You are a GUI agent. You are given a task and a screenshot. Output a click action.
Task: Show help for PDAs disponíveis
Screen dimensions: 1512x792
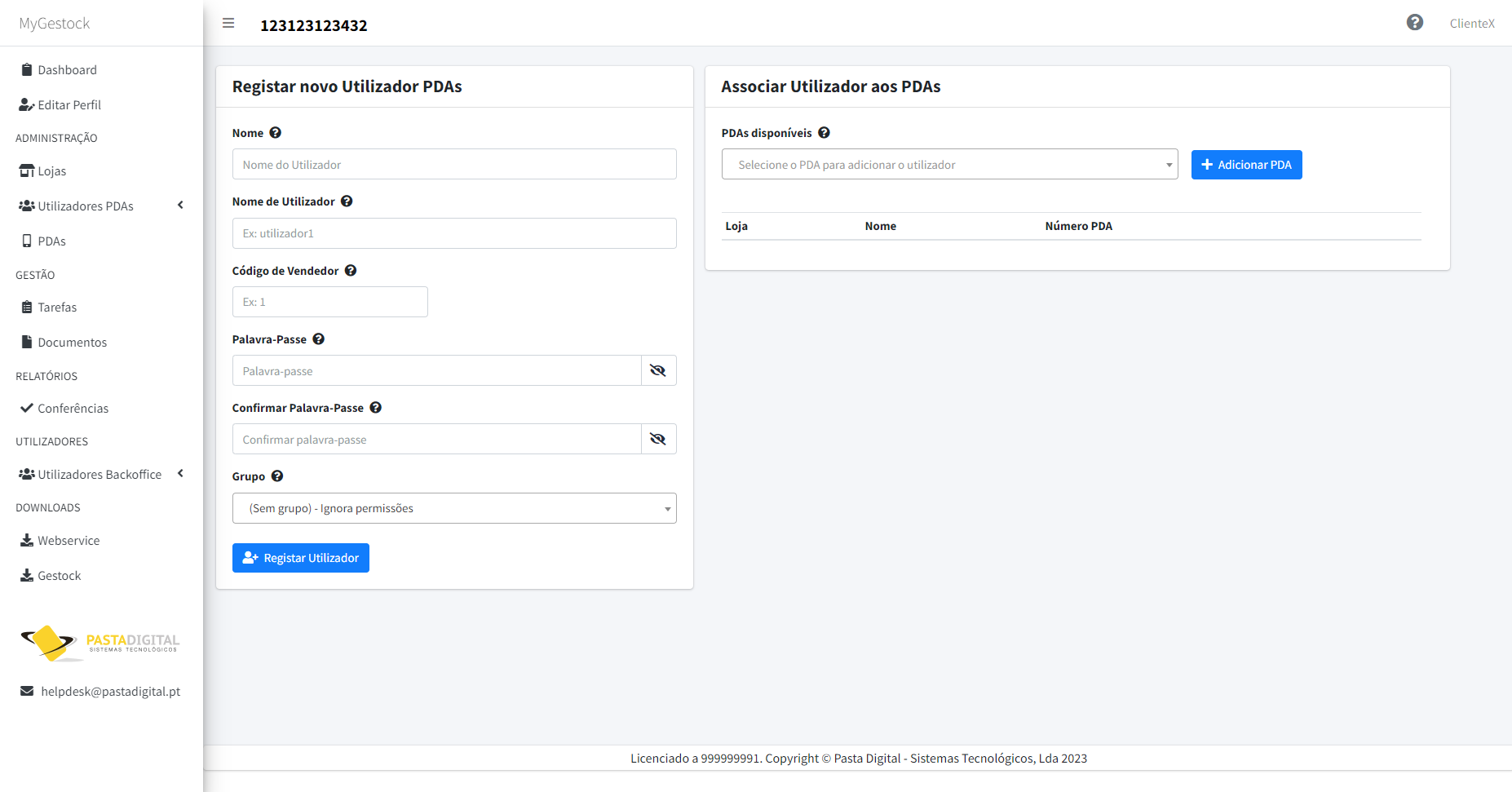click(825, 133)
